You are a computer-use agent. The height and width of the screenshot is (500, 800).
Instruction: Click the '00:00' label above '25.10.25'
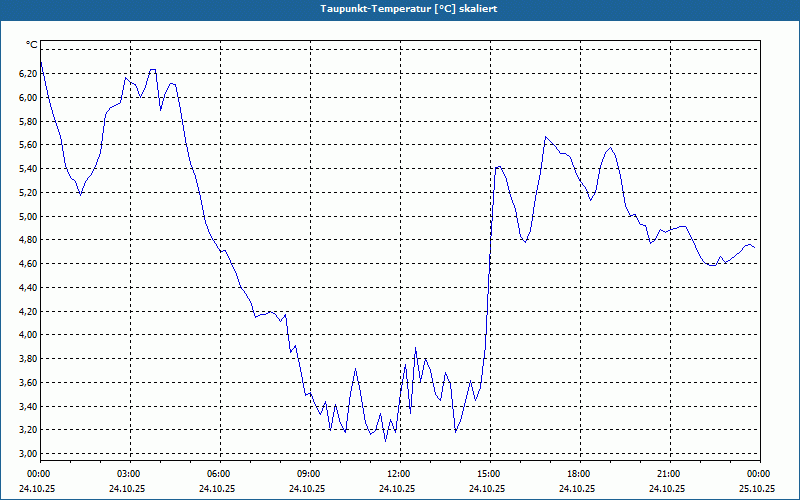pos(760,474)
